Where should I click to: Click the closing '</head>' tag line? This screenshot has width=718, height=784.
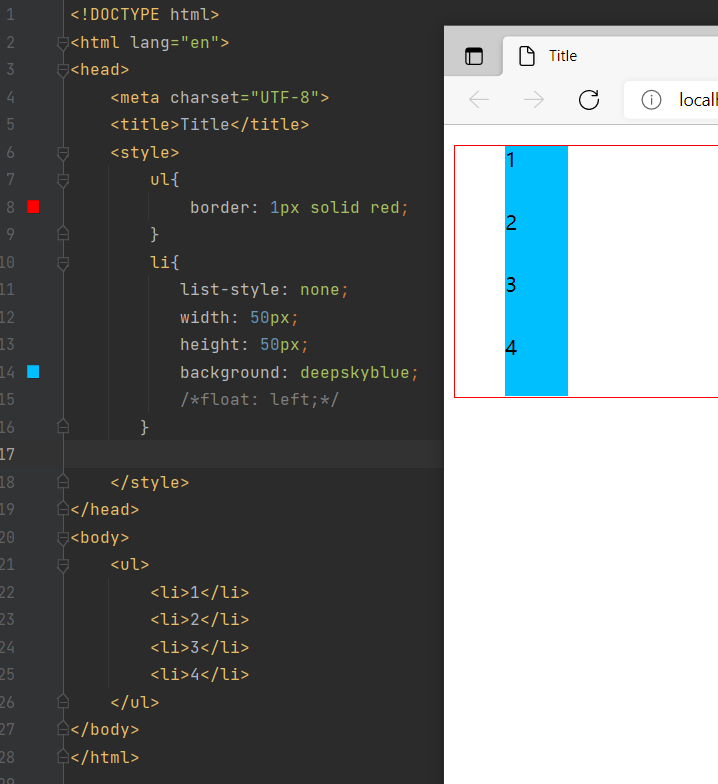pyautogui.click(x=105, y=510)
